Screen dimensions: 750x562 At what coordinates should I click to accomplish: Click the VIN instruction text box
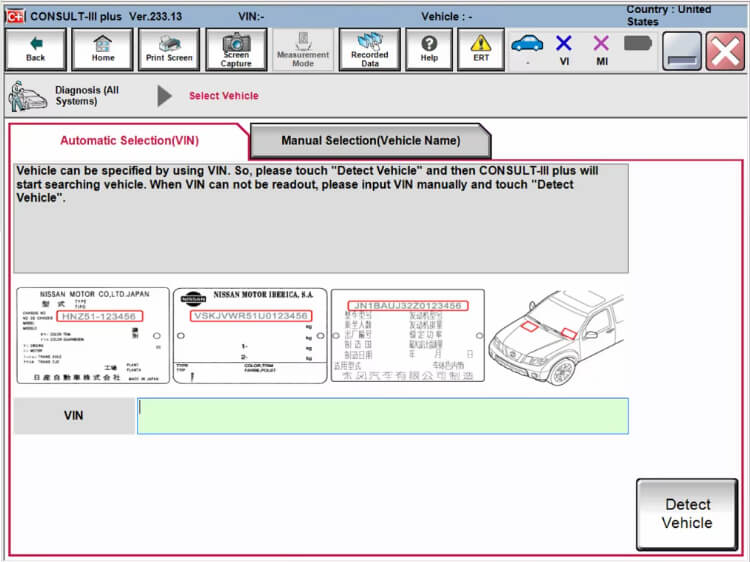[321, 218]
